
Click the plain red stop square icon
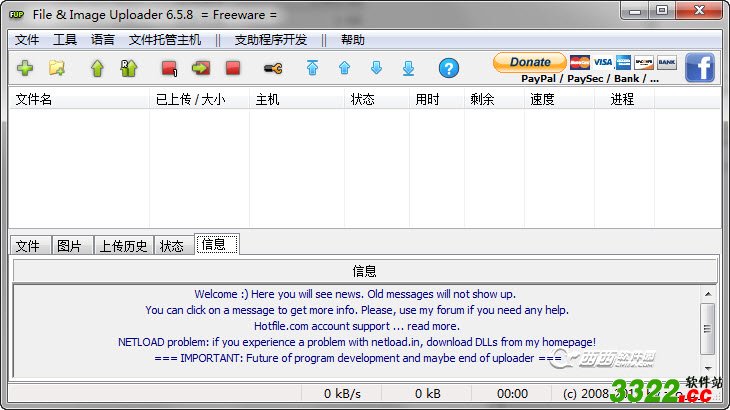(x=233, y=68)
